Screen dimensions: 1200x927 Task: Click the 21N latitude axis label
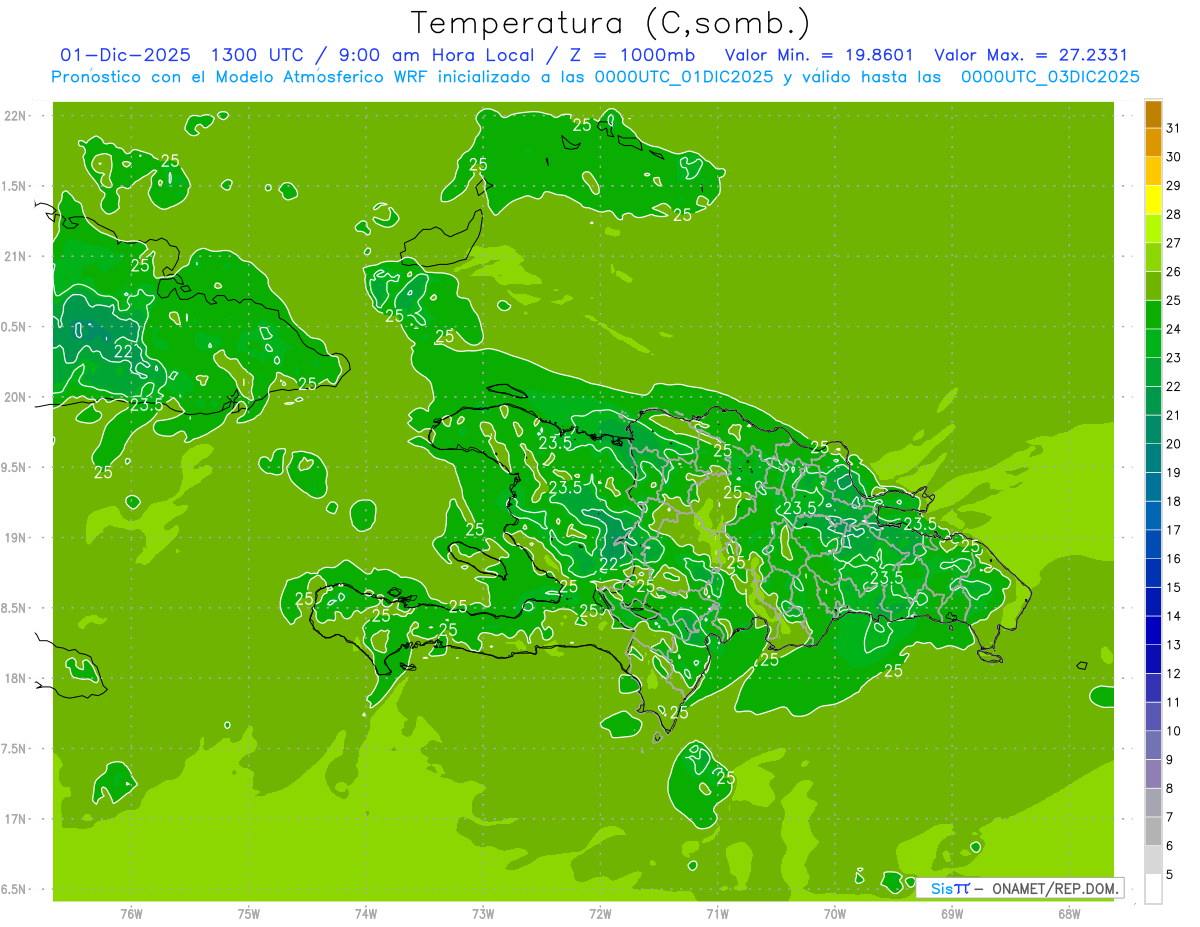(16, 257)
